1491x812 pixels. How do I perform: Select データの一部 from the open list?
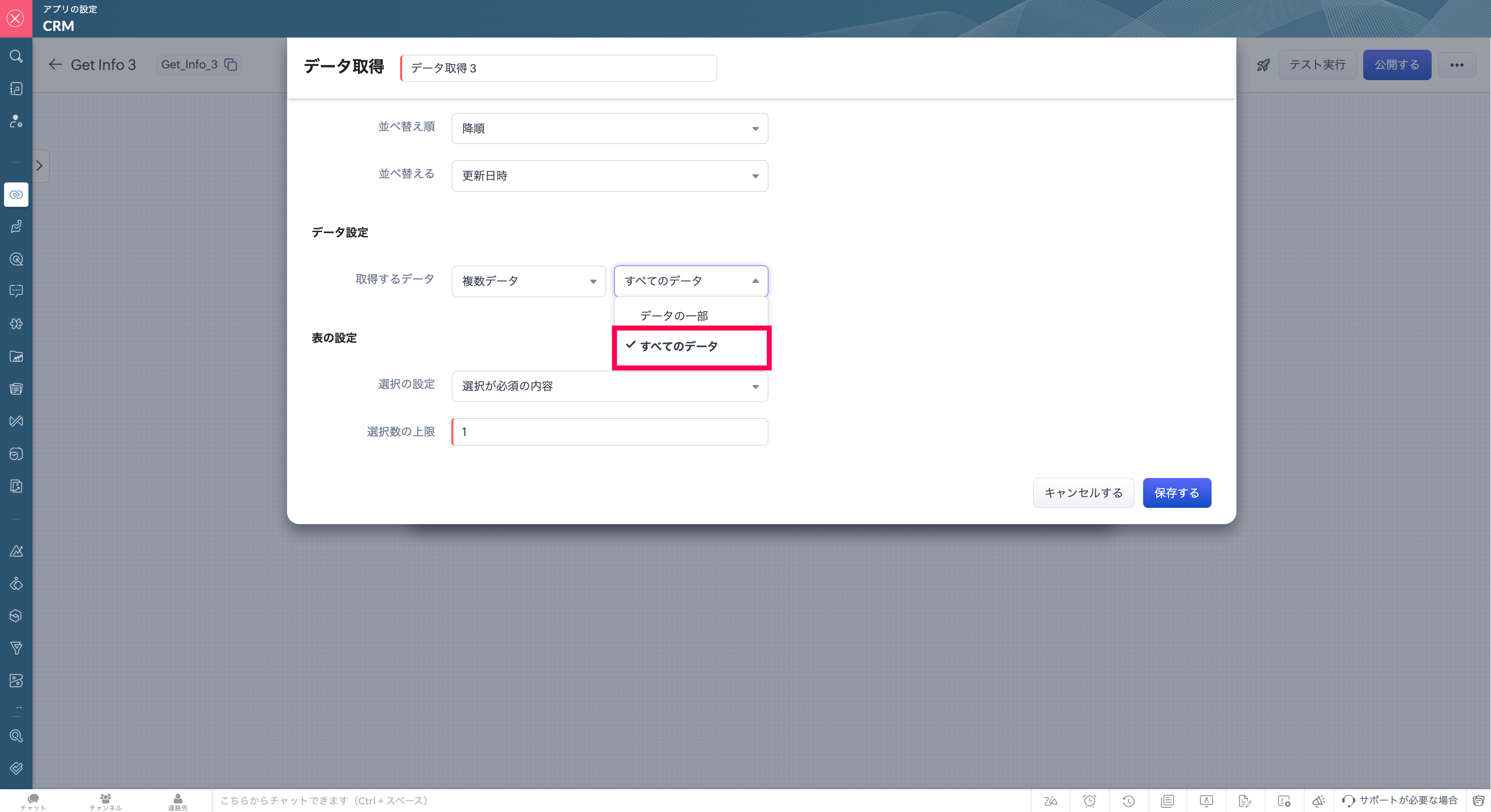click(x=673, y=316)
